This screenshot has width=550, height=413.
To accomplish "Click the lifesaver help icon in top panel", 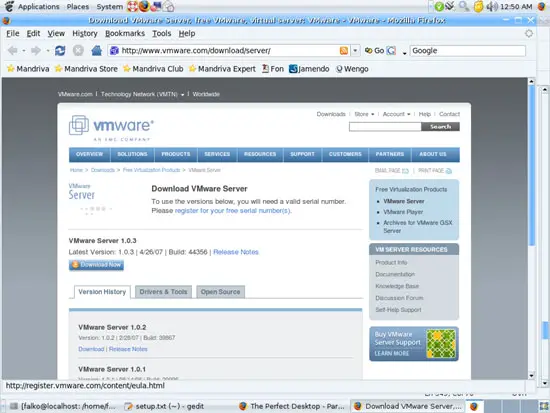I will 132,6.
